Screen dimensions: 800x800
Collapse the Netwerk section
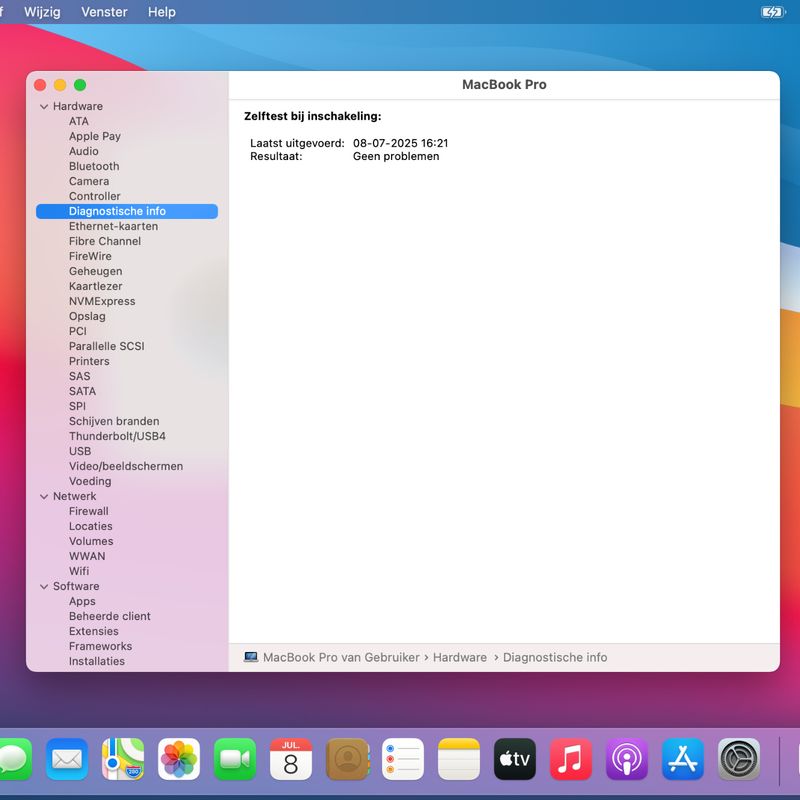pos(44,496)
